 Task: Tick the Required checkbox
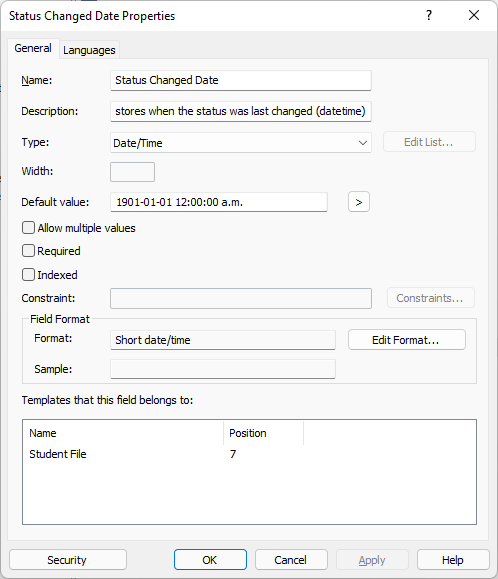tap(28, 251)
